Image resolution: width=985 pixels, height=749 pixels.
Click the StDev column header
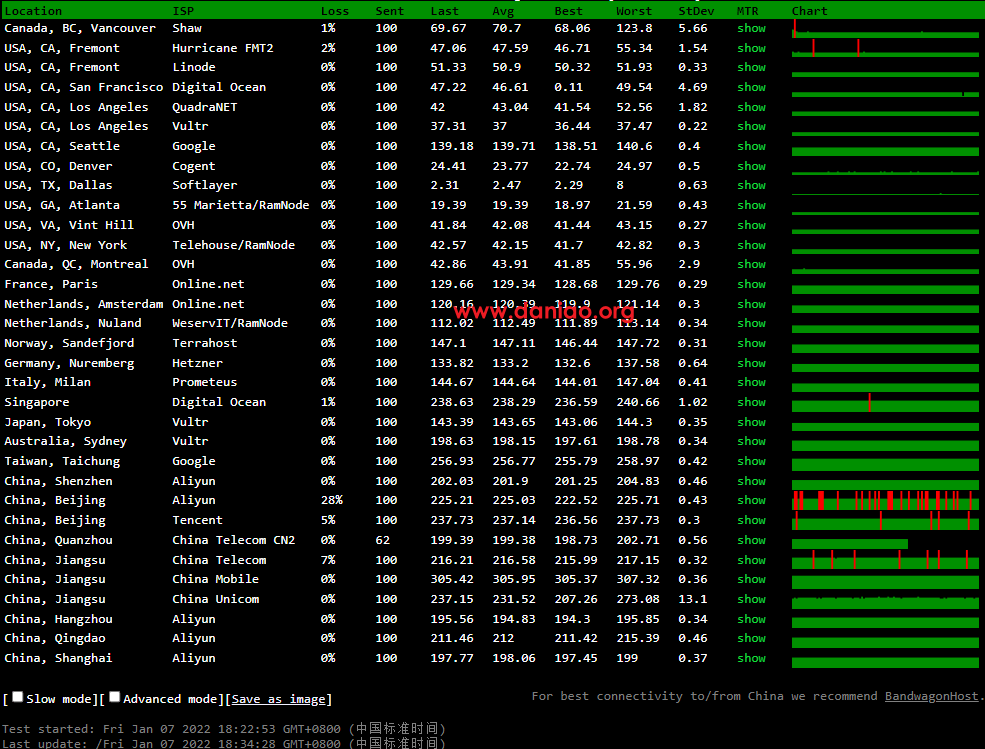[x=696, y=11]
